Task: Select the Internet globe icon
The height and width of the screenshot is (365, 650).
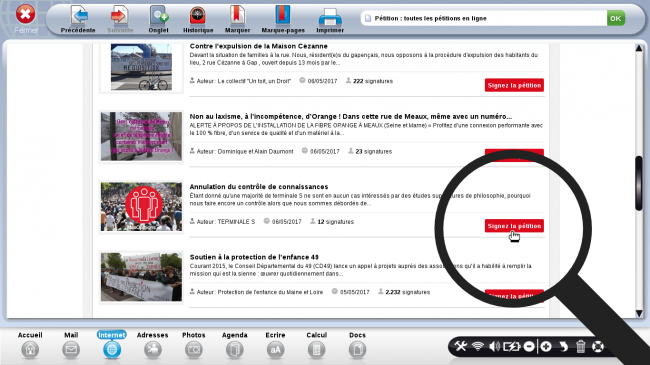Action: pyautogui.click(x=112, y=350)
